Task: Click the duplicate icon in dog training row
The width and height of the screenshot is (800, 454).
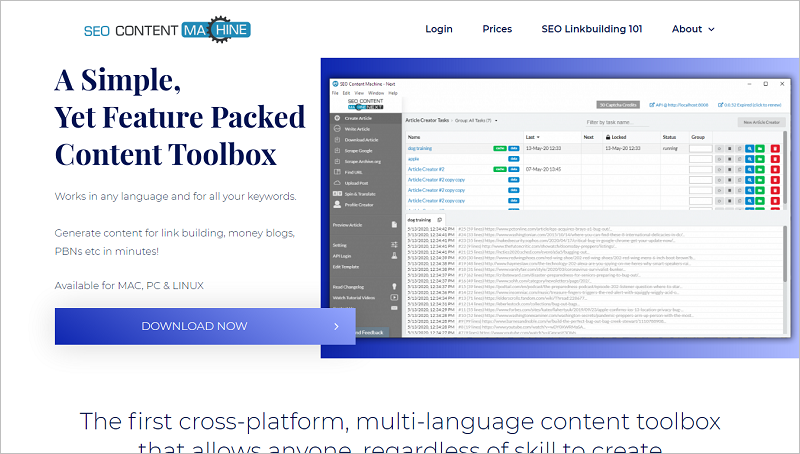Action: click(x=739, y=148)
